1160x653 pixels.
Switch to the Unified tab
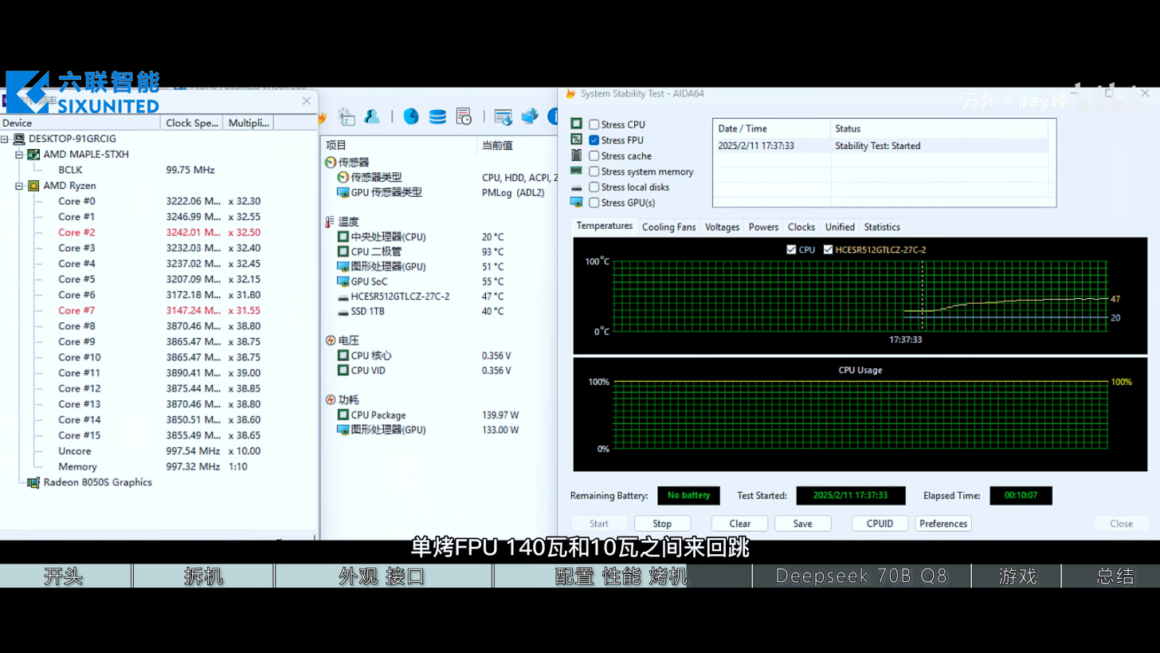(840, 227)
